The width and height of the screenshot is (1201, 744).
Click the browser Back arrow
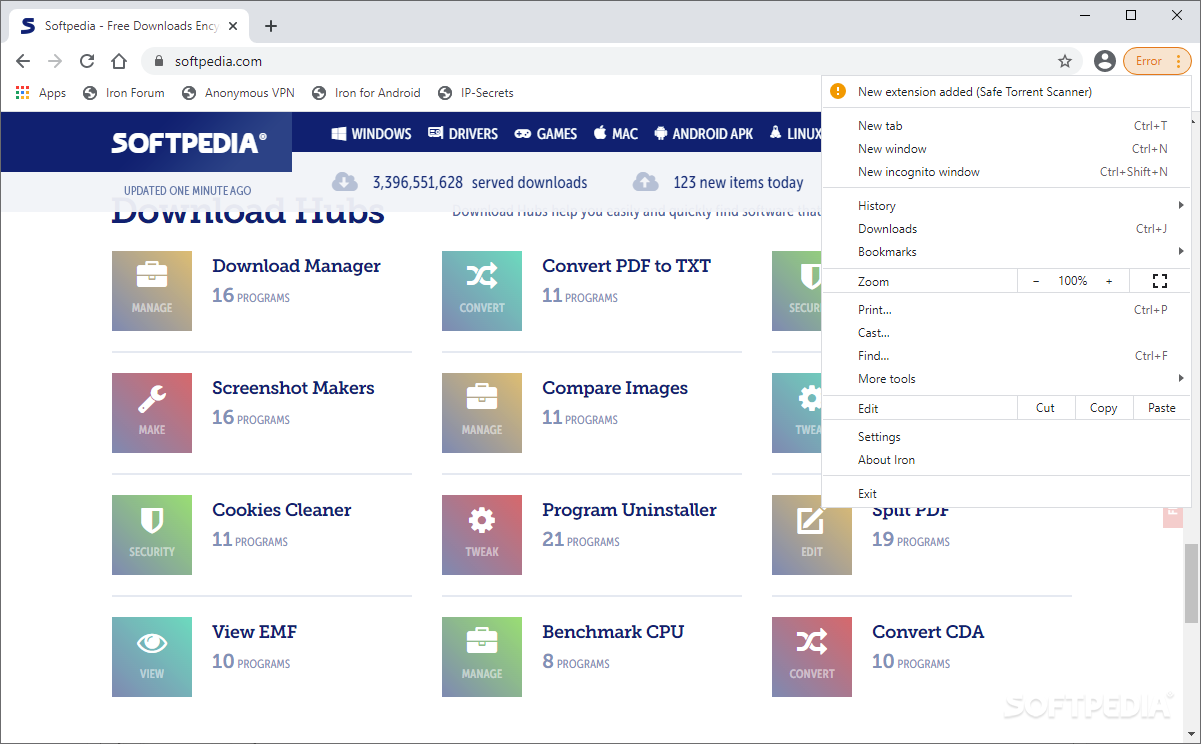pos(23,61)
